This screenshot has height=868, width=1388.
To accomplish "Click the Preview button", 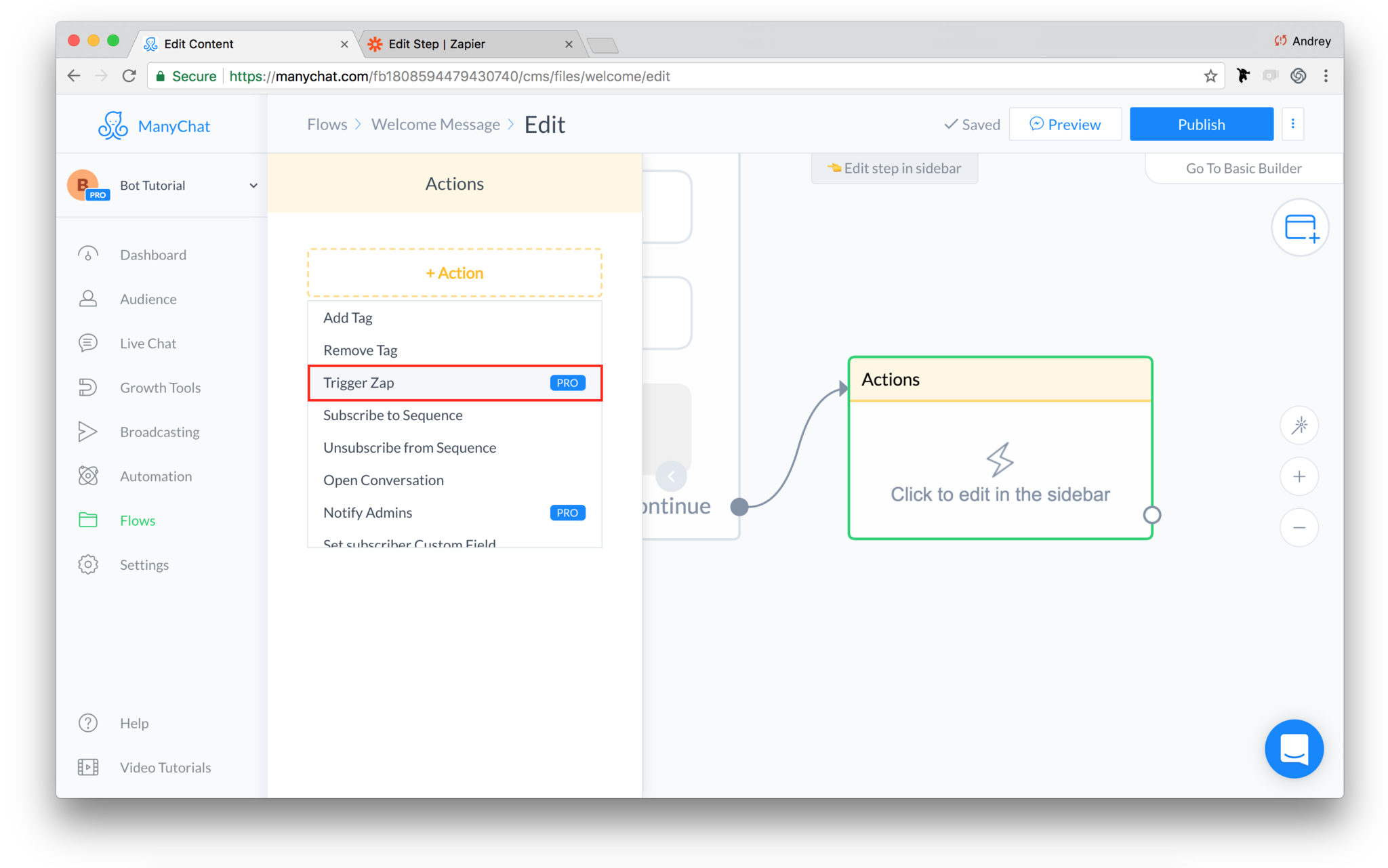I will (1065, 124).
